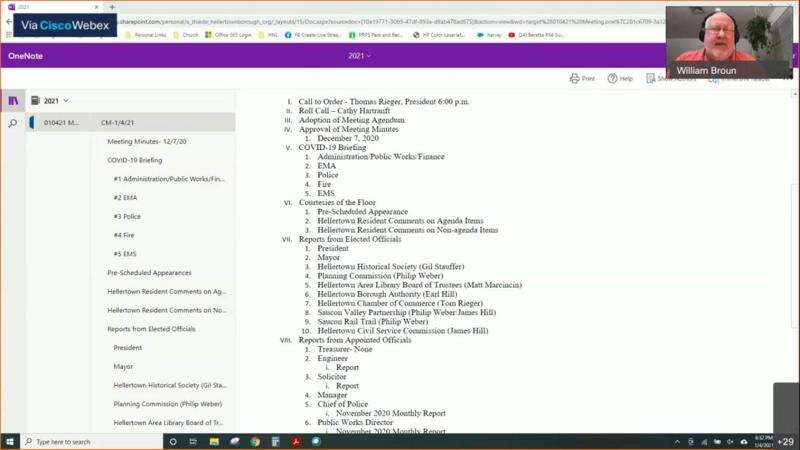This screenshot has width=800, height=450.
Task: Click the HP Color LaserJet bookmark
Action: pyautogui.click(x=439, y=35)
